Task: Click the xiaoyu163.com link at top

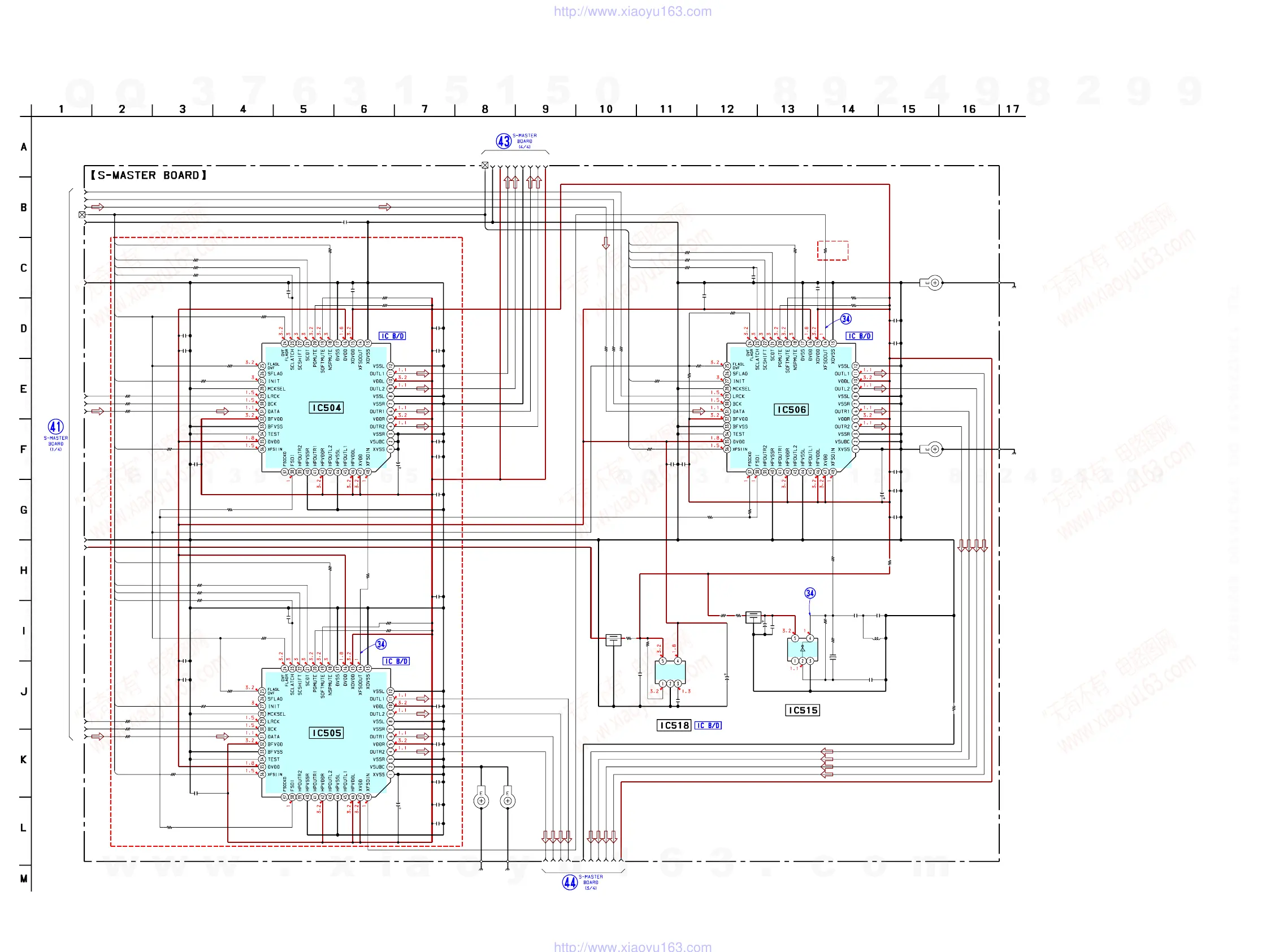Action: point(632,11)
